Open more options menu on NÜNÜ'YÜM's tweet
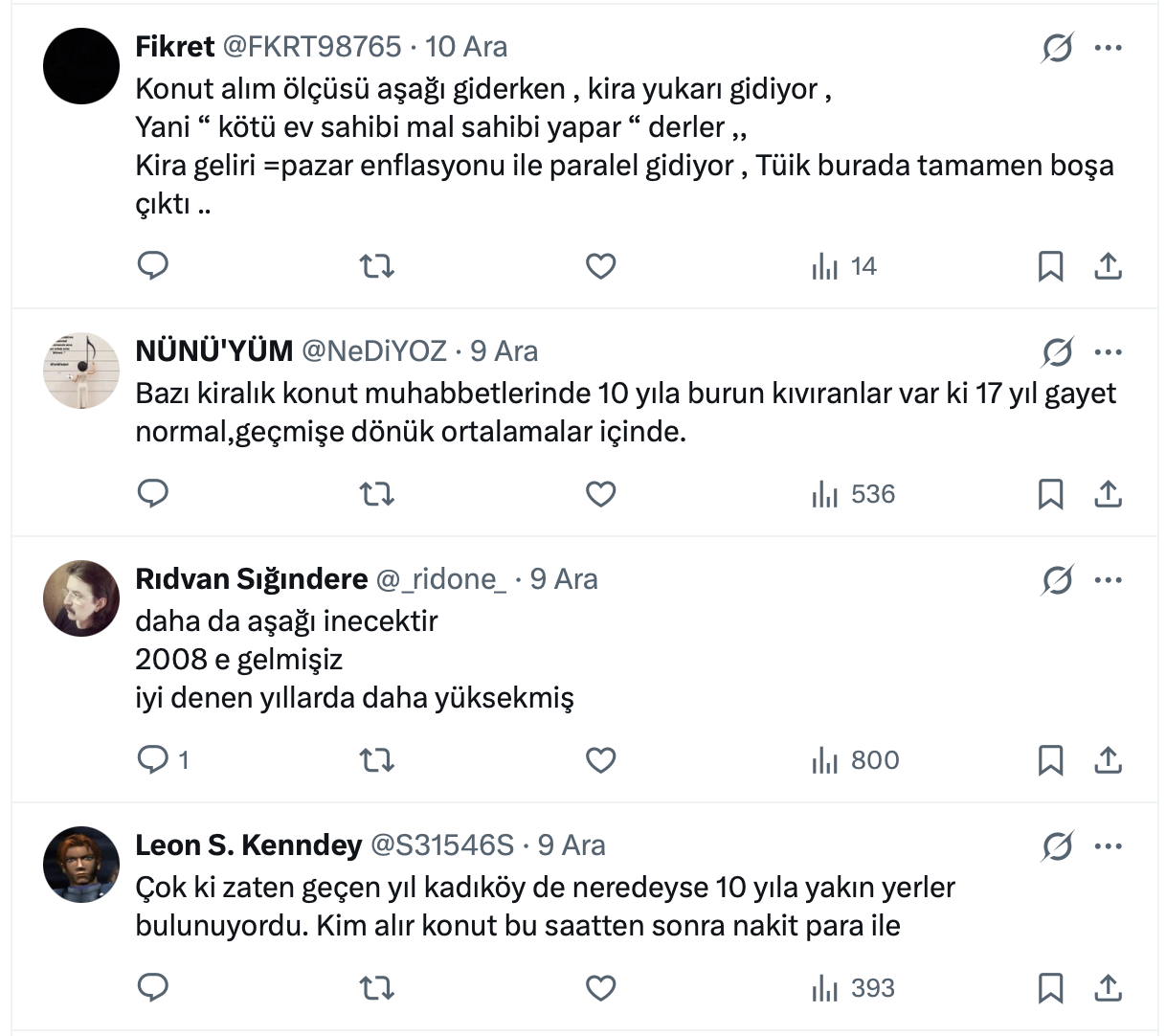 1108,352
